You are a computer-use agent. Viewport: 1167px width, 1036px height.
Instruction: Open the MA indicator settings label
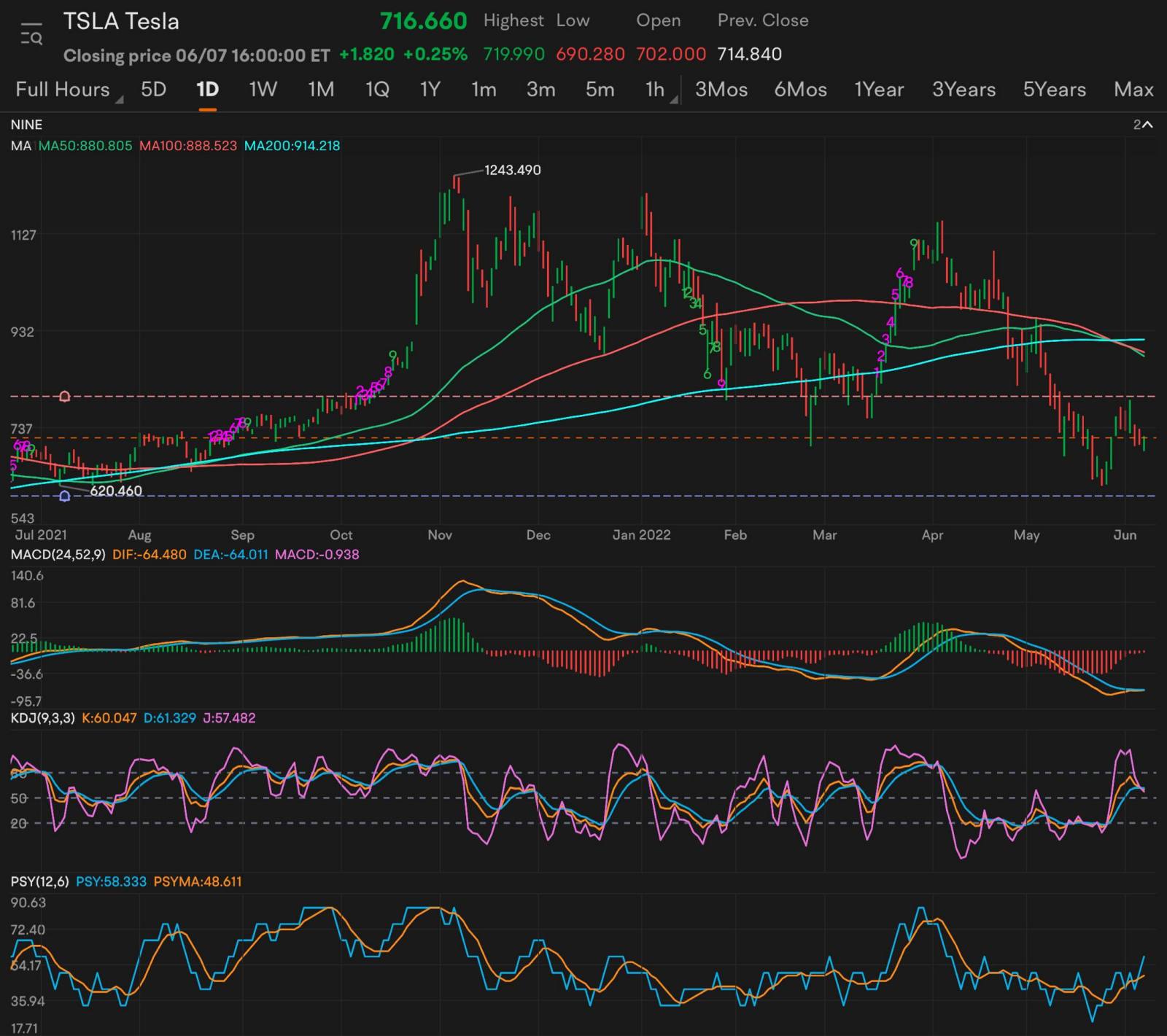21,146
